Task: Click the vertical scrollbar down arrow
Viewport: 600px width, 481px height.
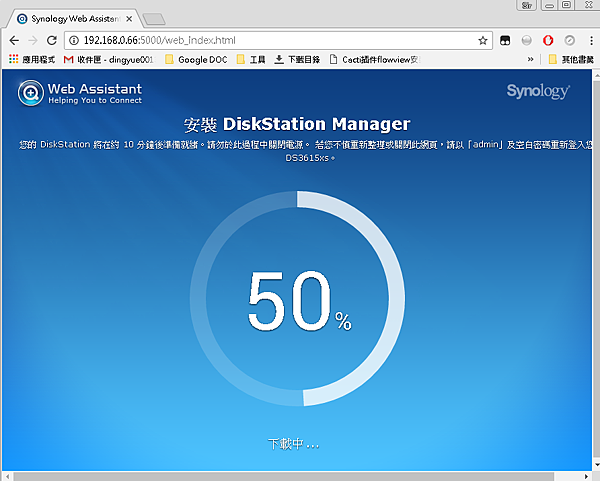Action: 596,464
